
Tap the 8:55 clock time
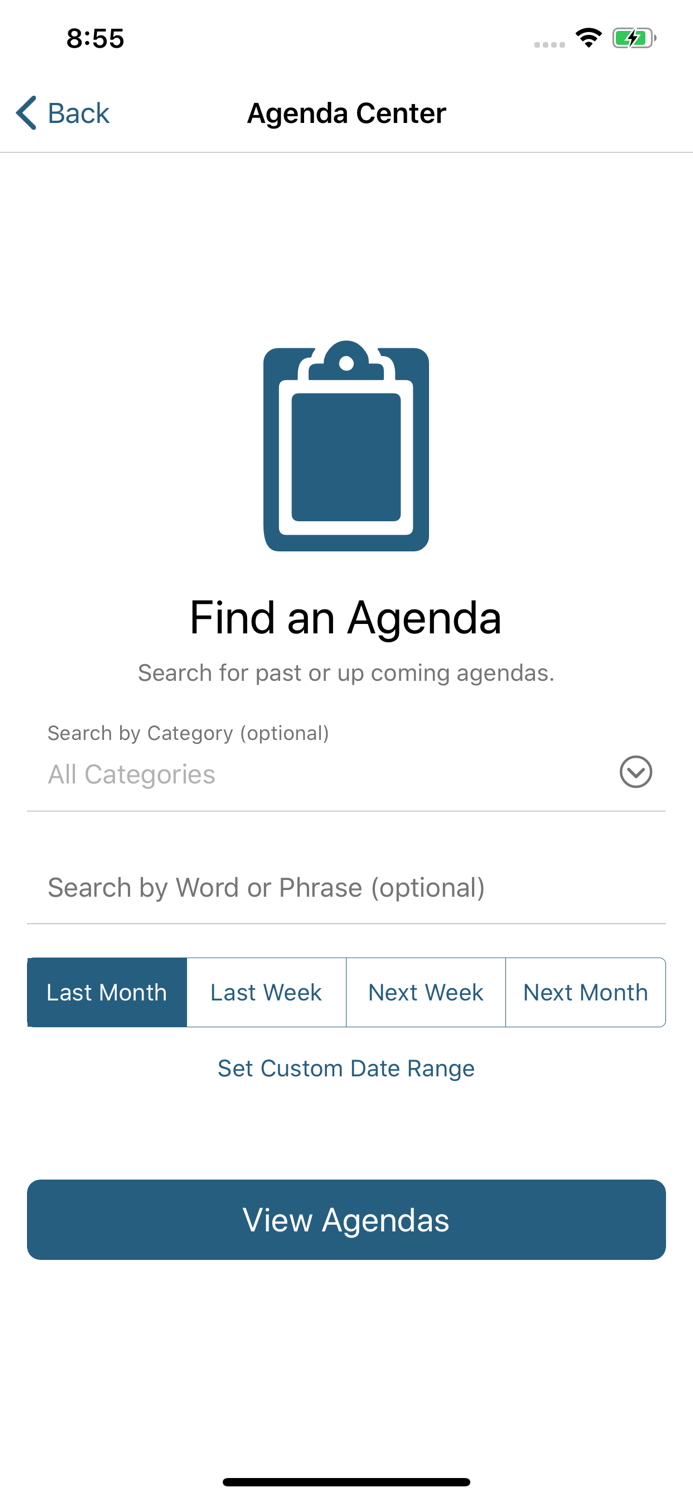(x=95, y=38)
